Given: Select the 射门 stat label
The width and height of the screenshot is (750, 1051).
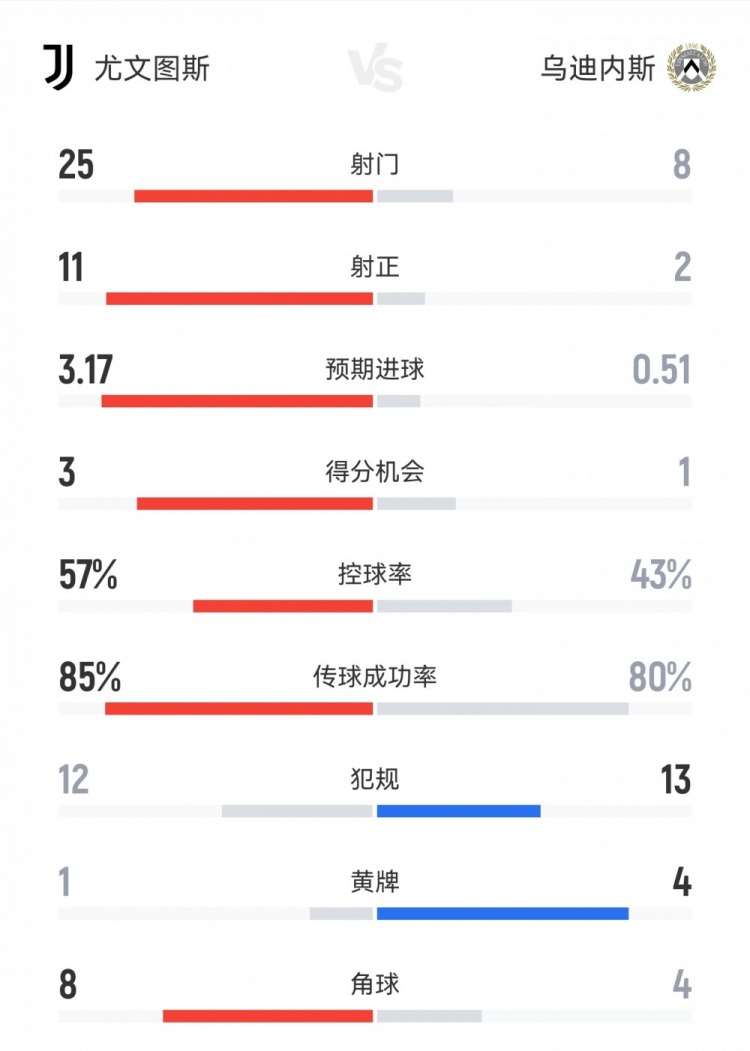Looking at the screenshot, I should click(x=375, y=164).
